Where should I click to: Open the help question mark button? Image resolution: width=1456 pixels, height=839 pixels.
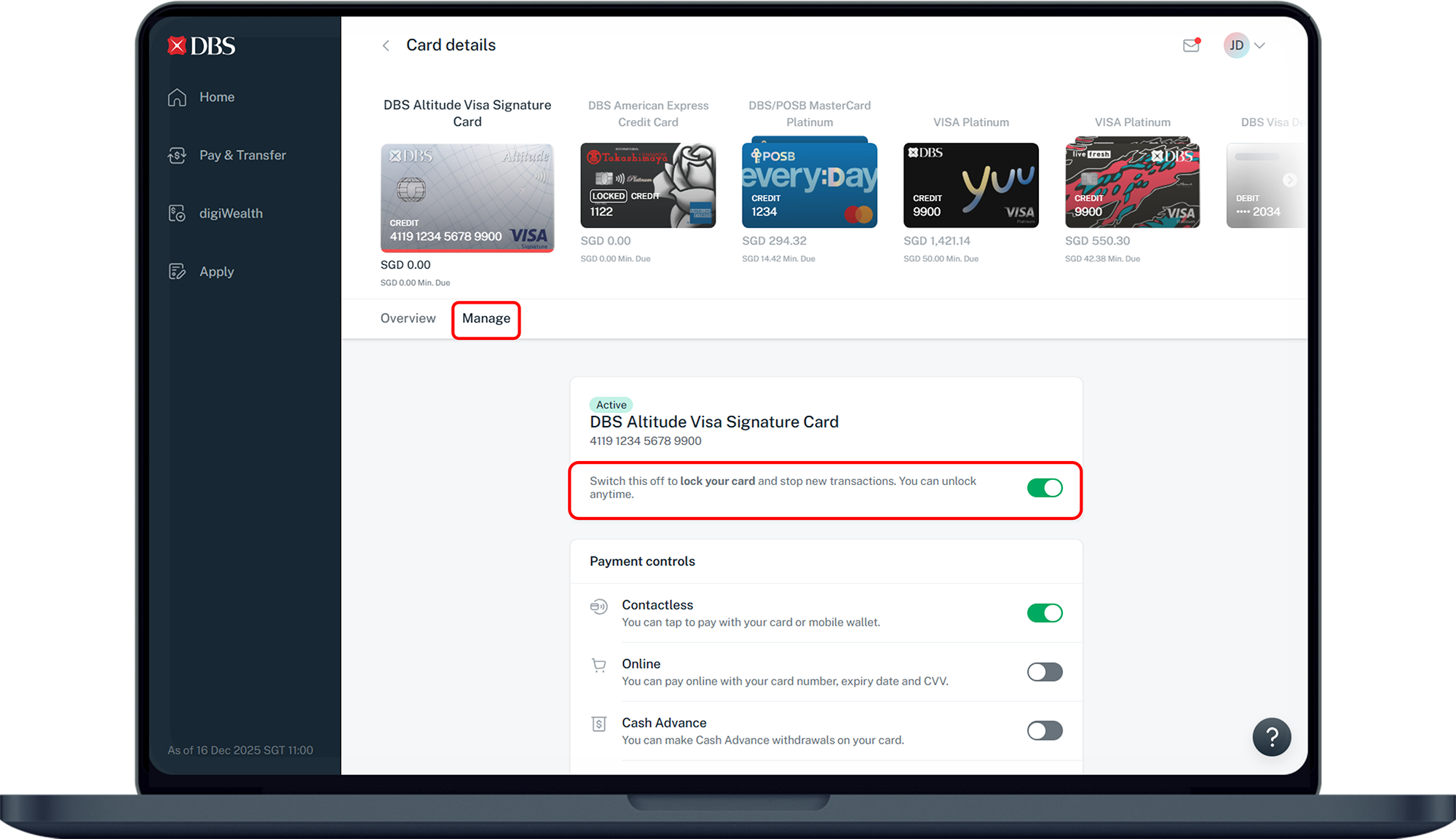(x=1271, y=737)
